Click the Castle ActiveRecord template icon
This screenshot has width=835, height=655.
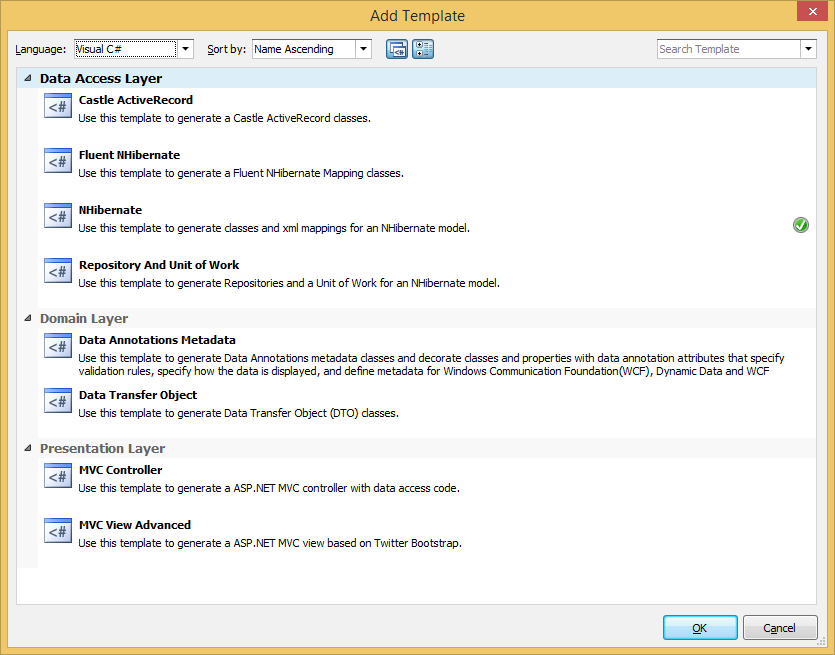pos(58,106)
